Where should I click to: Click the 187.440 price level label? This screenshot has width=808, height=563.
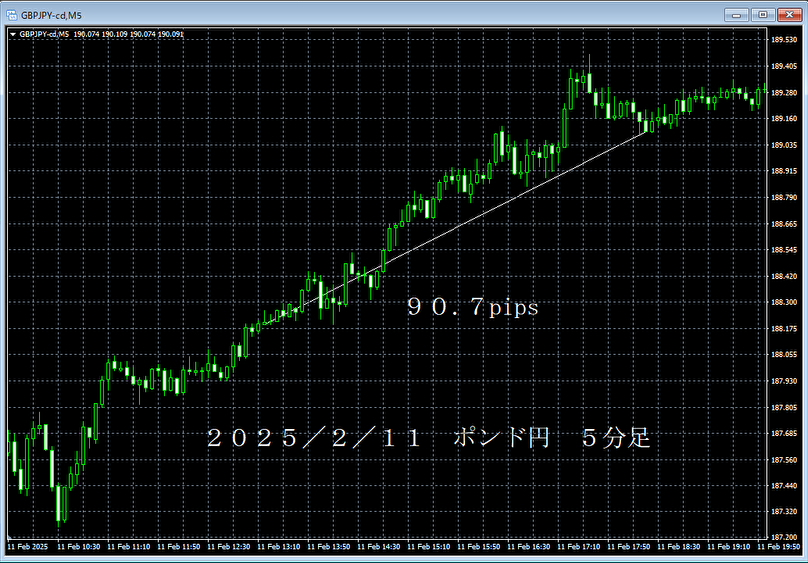pyautogui.click(x=784, y=486)
